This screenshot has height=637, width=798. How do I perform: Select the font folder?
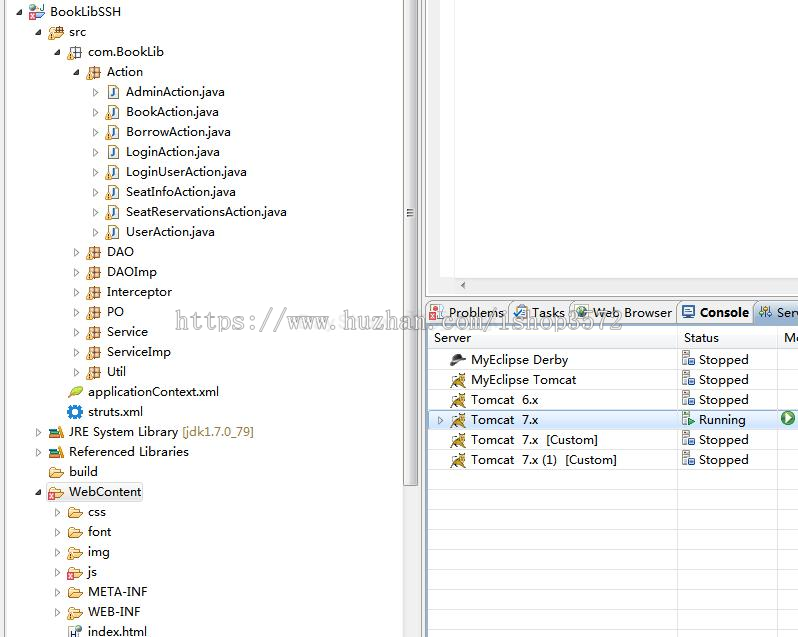[99, 532]
